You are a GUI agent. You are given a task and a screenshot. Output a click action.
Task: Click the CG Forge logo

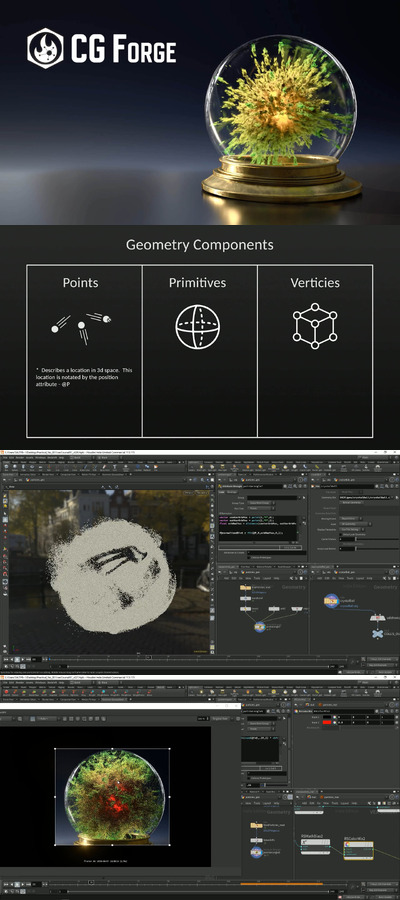tap(102, 48)
